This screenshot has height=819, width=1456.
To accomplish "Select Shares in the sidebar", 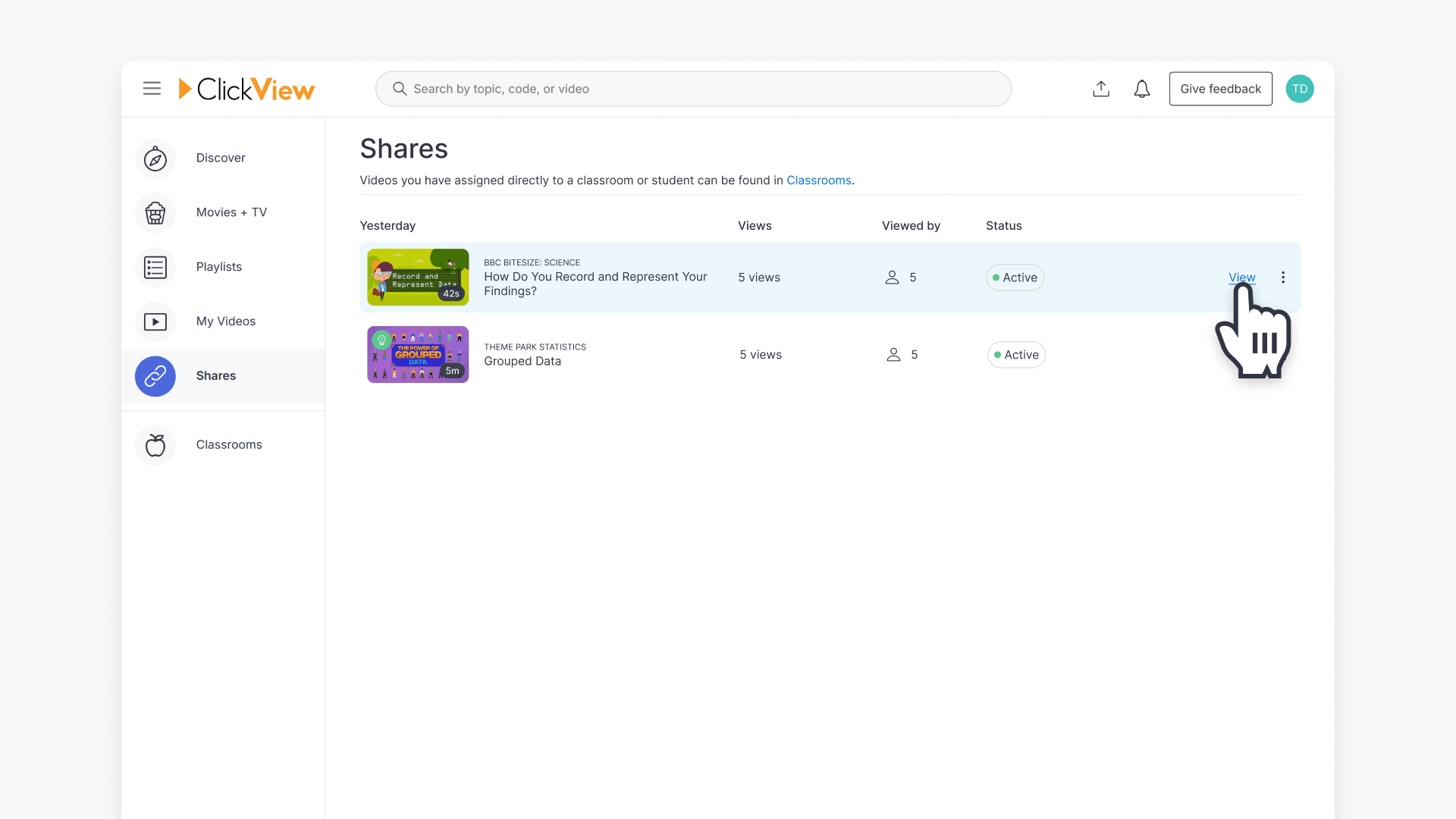I will (x=215, y=375).
